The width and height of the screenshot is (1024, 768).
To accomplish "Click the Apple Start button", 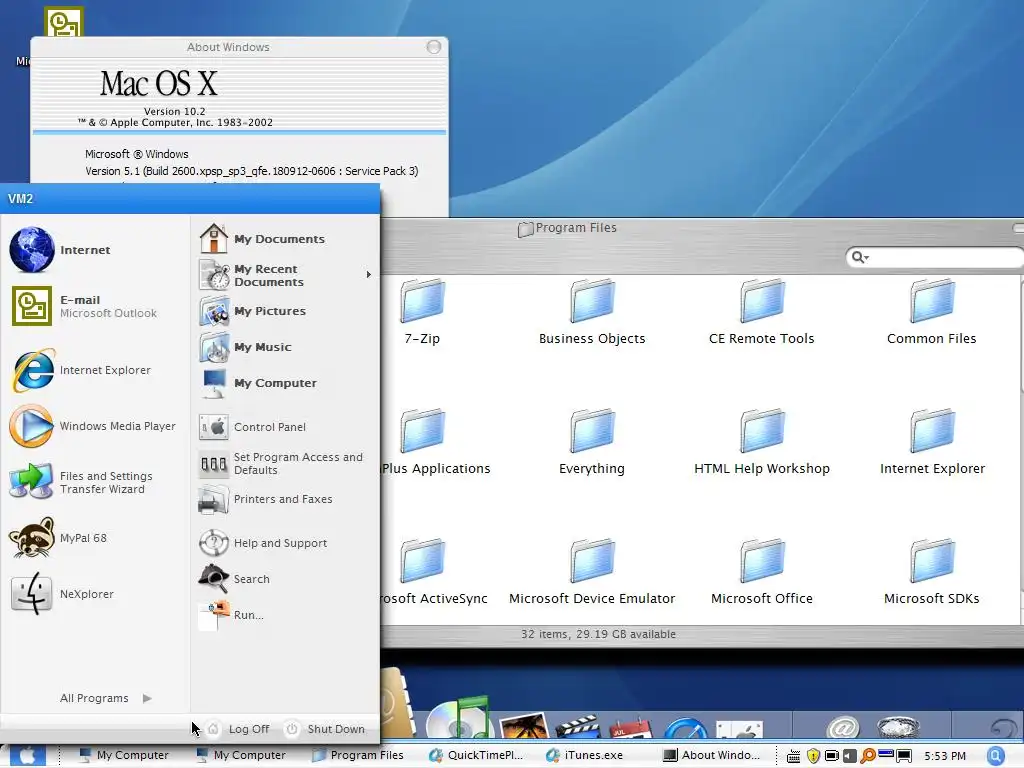I will pyautogui.click(x=27, y=756).
